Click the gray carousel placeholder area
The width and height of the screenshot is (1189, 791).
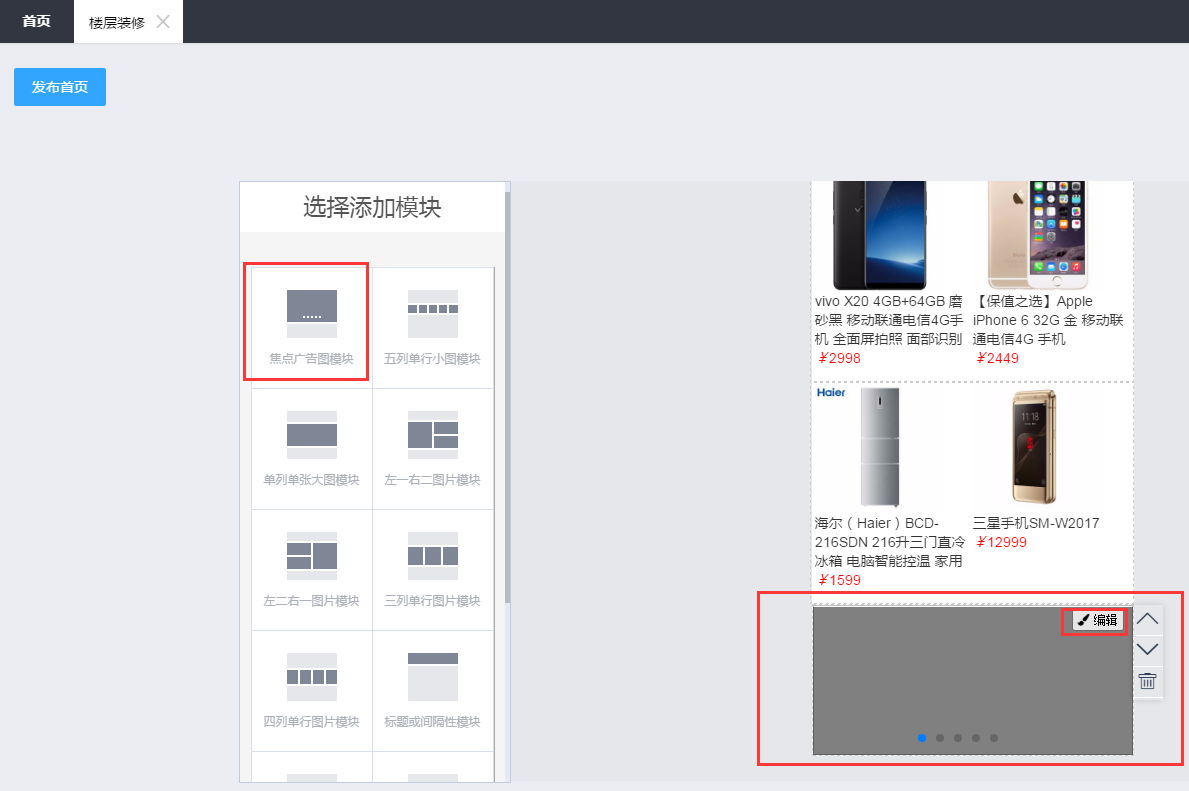click(973, 680)
